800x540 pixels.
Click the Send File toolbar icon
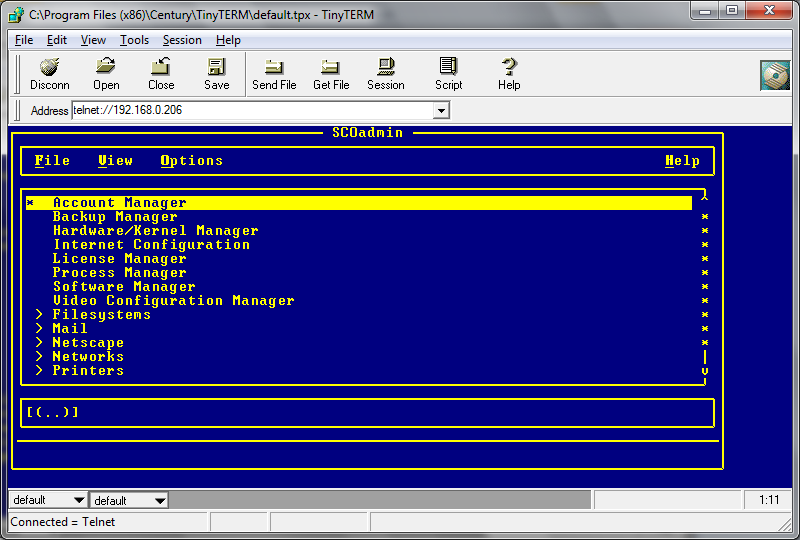click(x=274, y=67)
